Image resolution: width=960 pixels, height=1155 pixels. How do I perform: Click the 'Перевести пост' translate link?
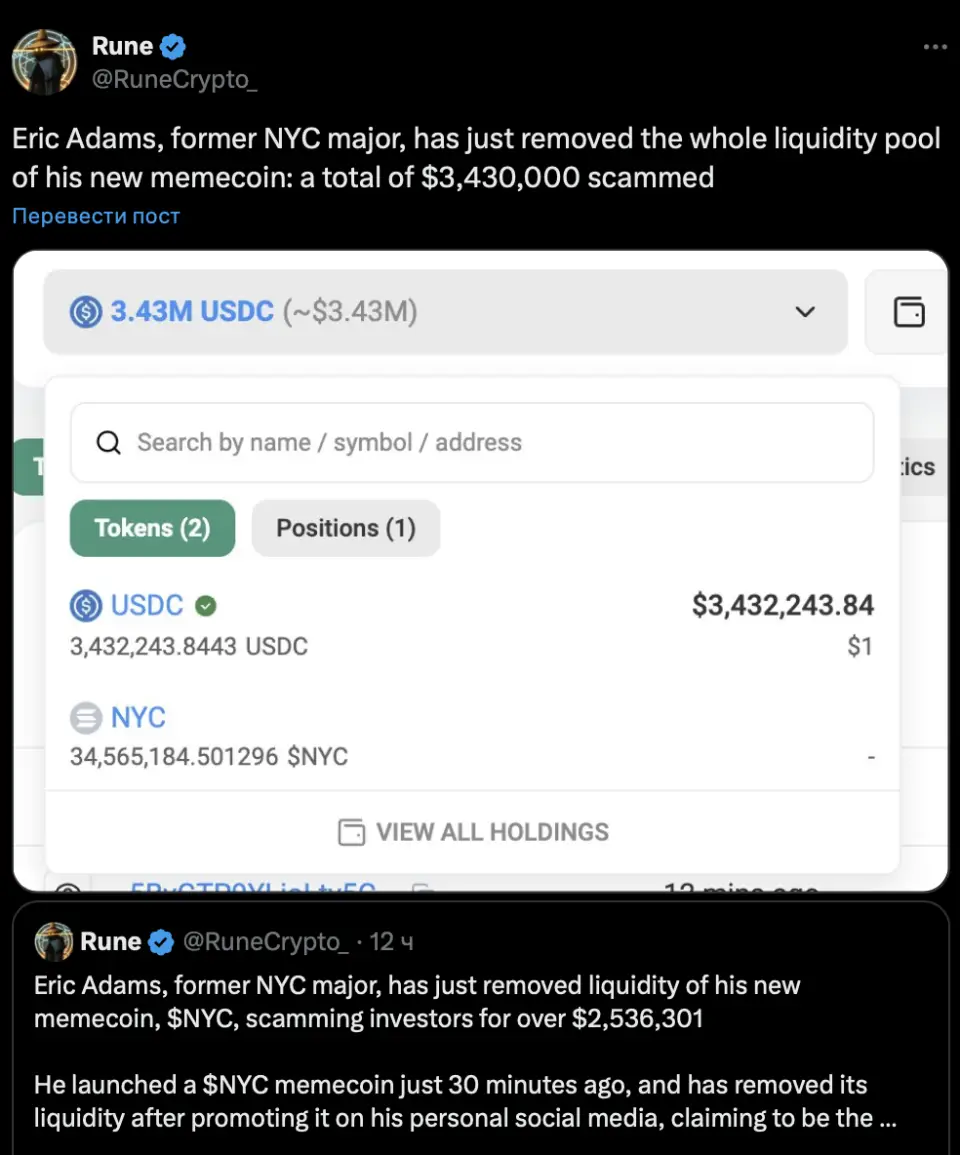(96, 216)
